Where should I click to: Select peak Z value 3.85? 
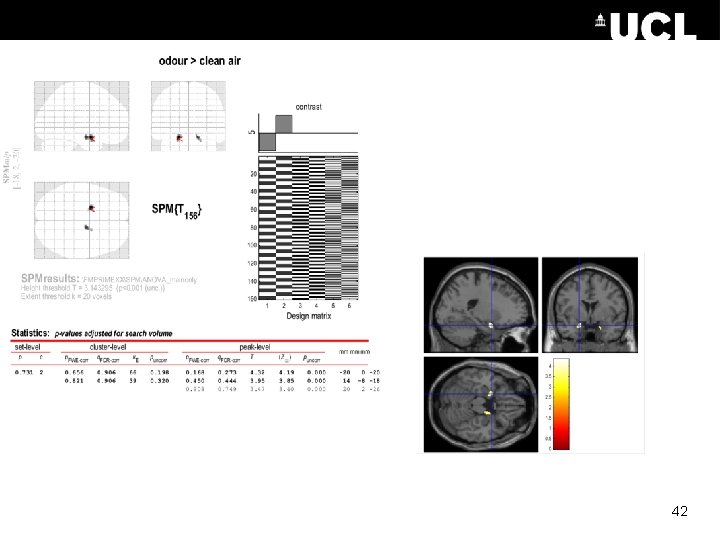click(x=287, y=381)
